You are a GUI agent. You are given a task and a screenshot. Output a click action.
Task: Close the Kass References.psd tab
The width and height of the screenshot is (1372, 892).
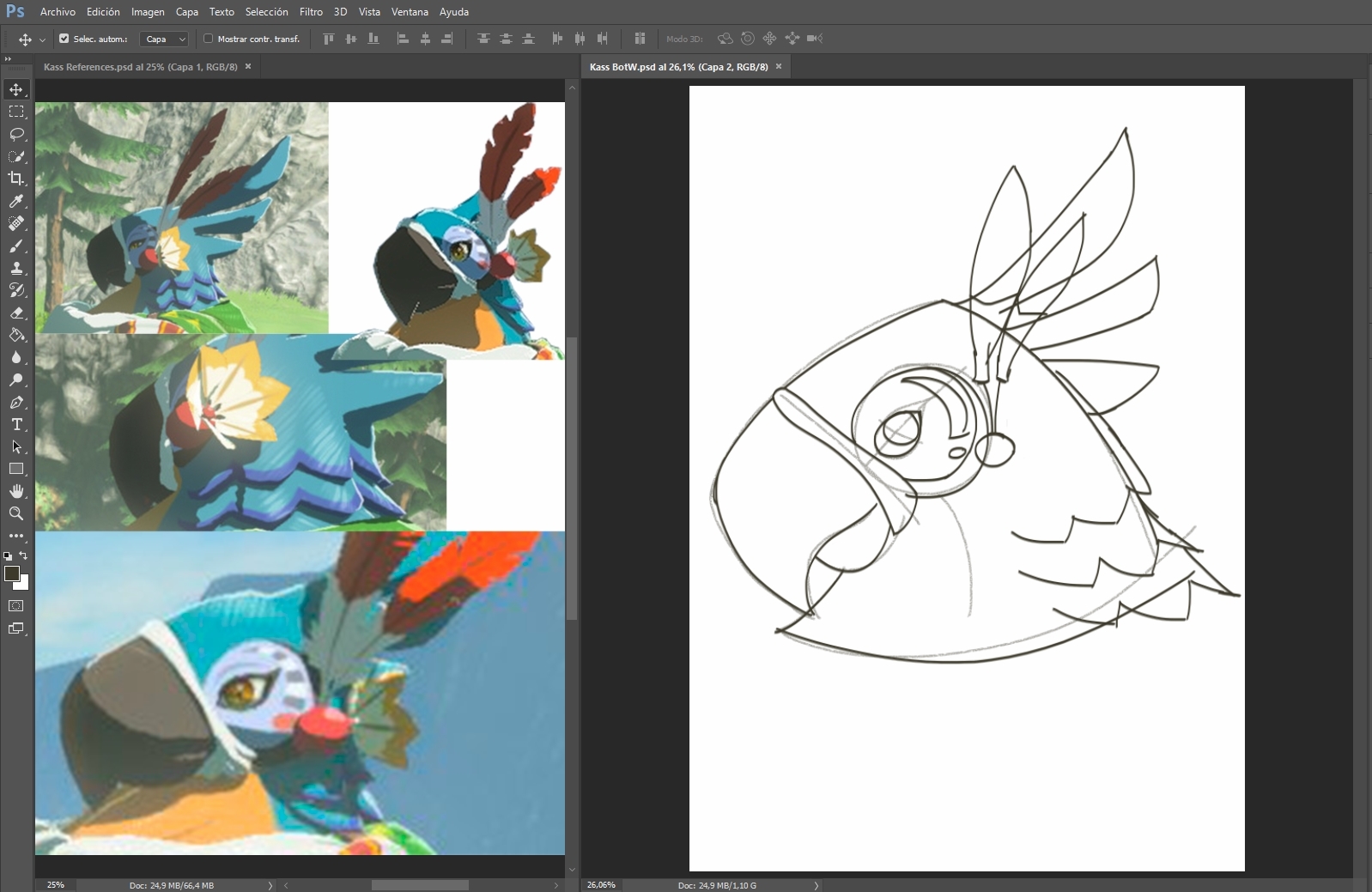click(248, 66)
